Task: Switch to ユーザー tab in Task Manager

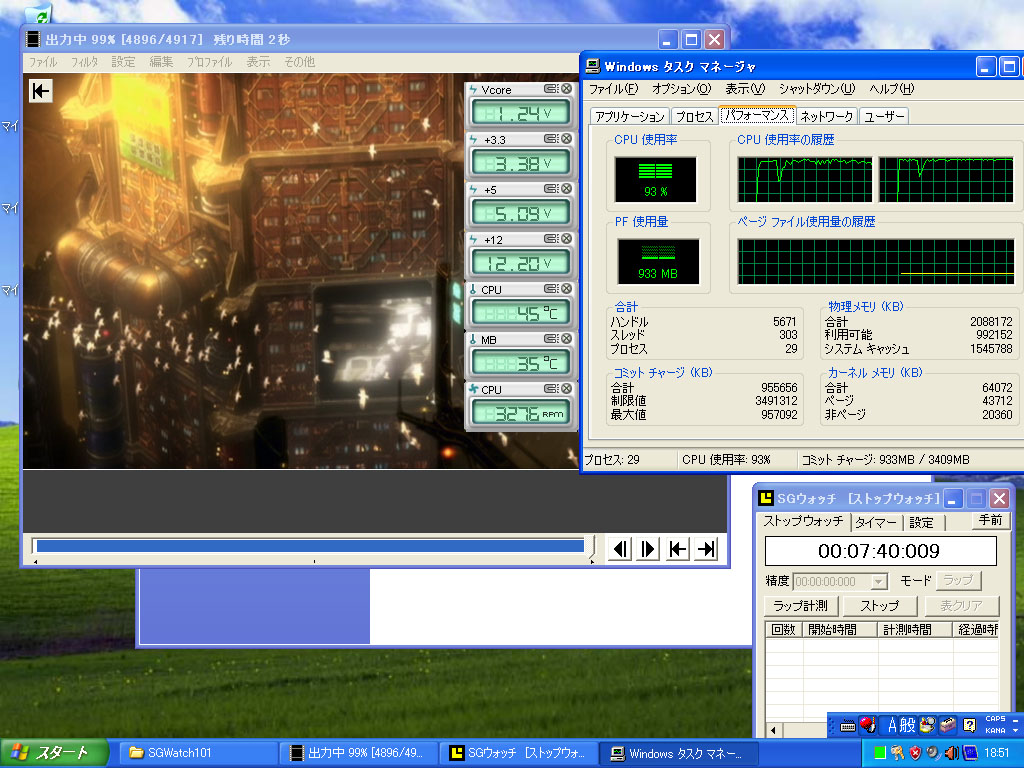Action: (884, 116)
